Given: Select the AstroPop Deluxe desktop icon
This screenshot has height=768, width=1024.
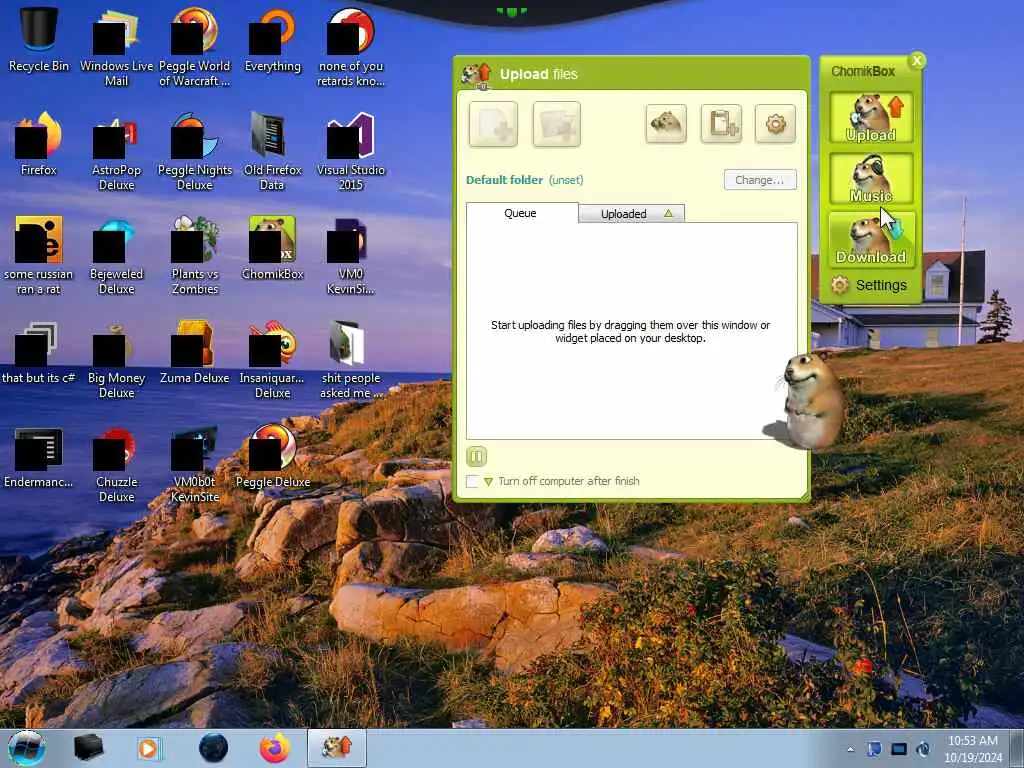Looking at the screenshot, I should point(116,152).
